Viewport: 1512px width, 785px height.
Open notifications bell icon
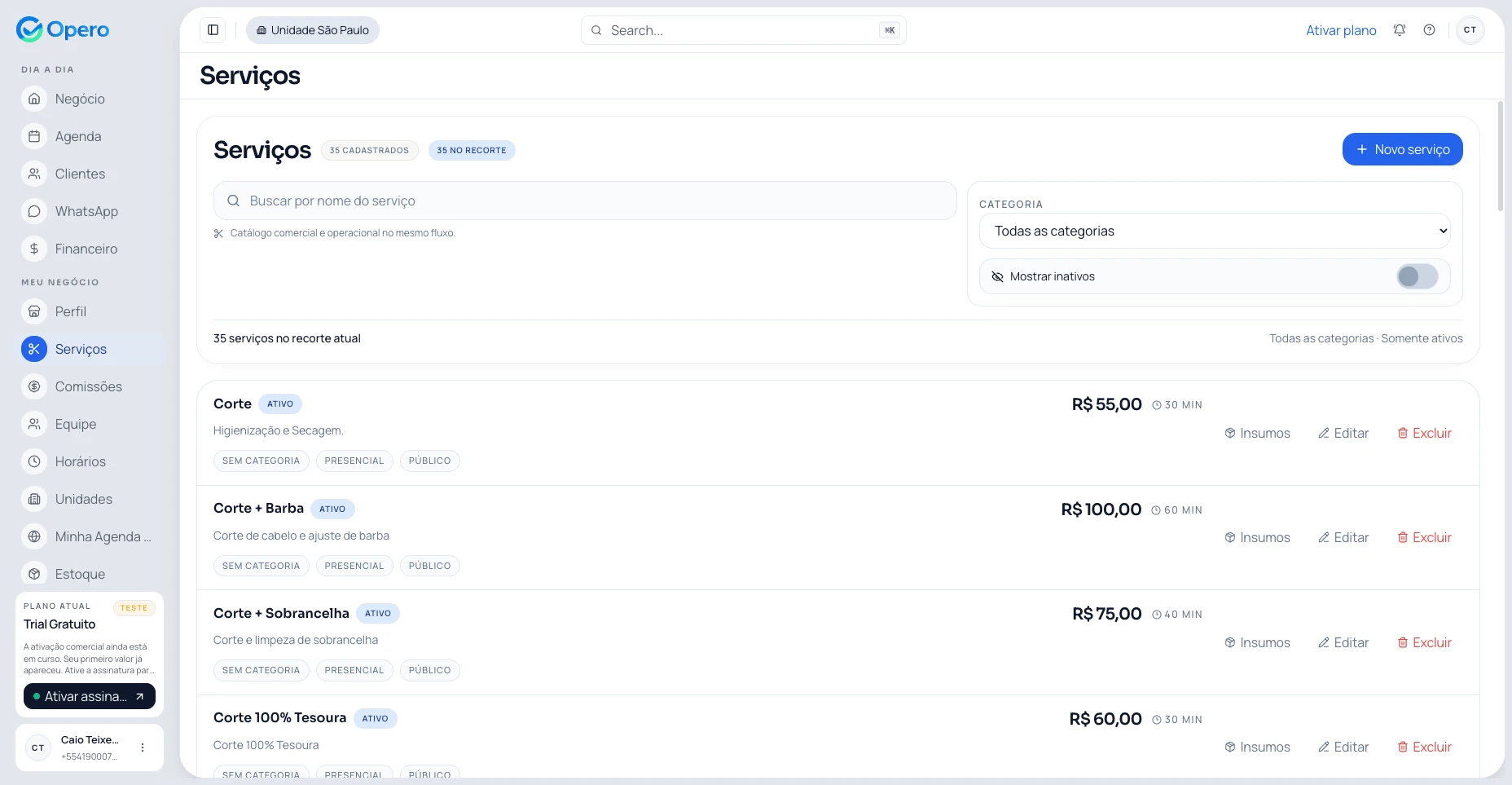(1399, 30)
